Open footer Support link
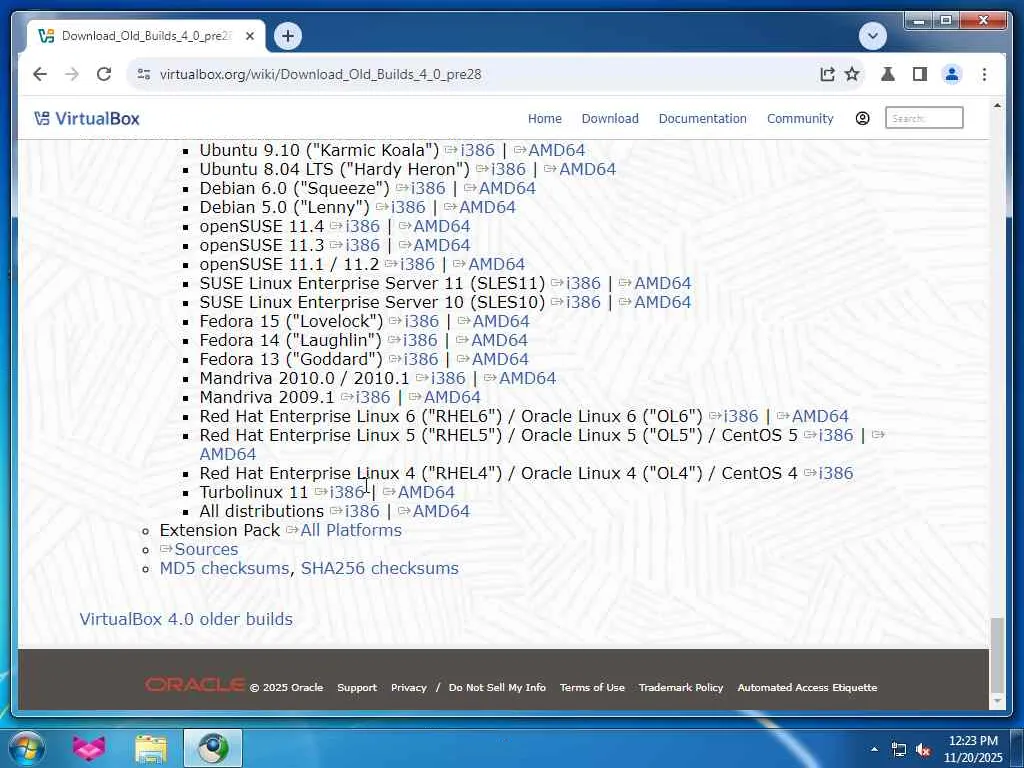The height and width of the screenshot is (768, 1024). tap(357, 687)
